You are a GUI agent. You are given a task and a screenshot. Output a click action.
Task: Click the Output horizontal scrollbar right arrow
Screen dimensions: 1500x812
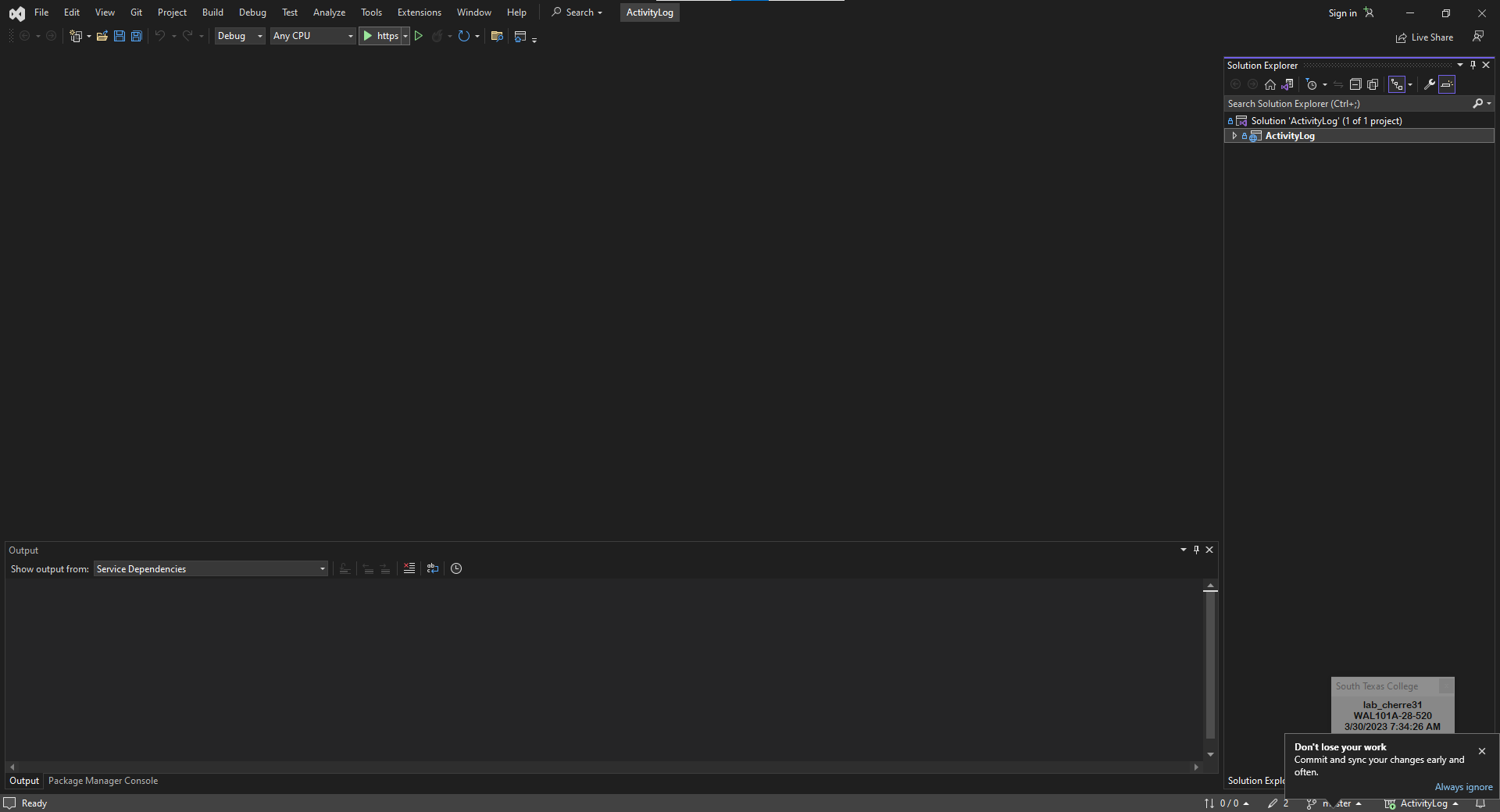point(1196,767)
